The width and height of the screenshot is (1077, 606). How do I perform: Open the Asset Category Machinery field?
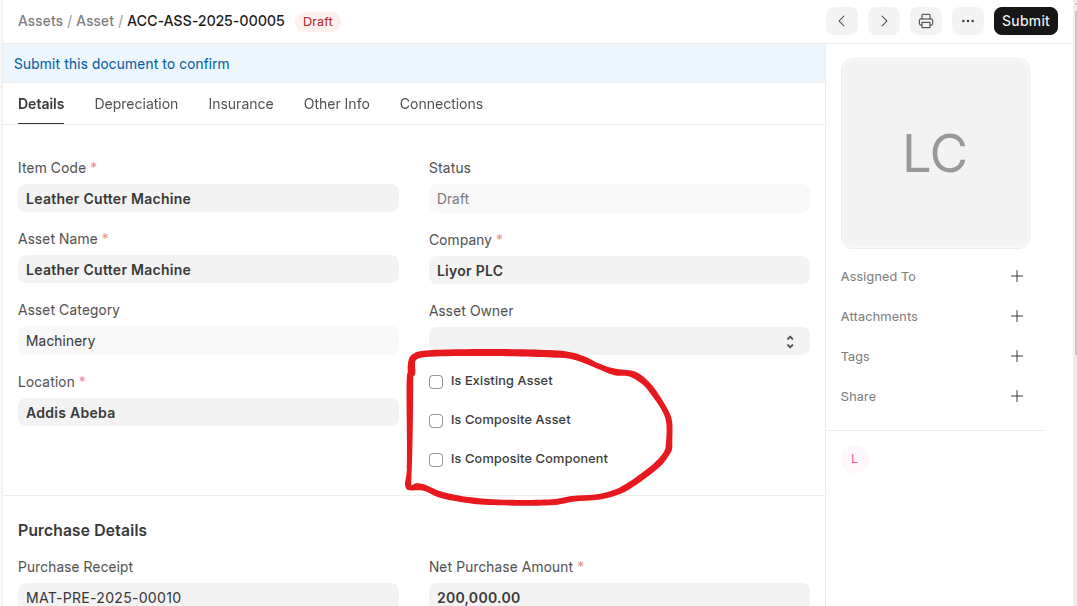(x=207, y=341)
